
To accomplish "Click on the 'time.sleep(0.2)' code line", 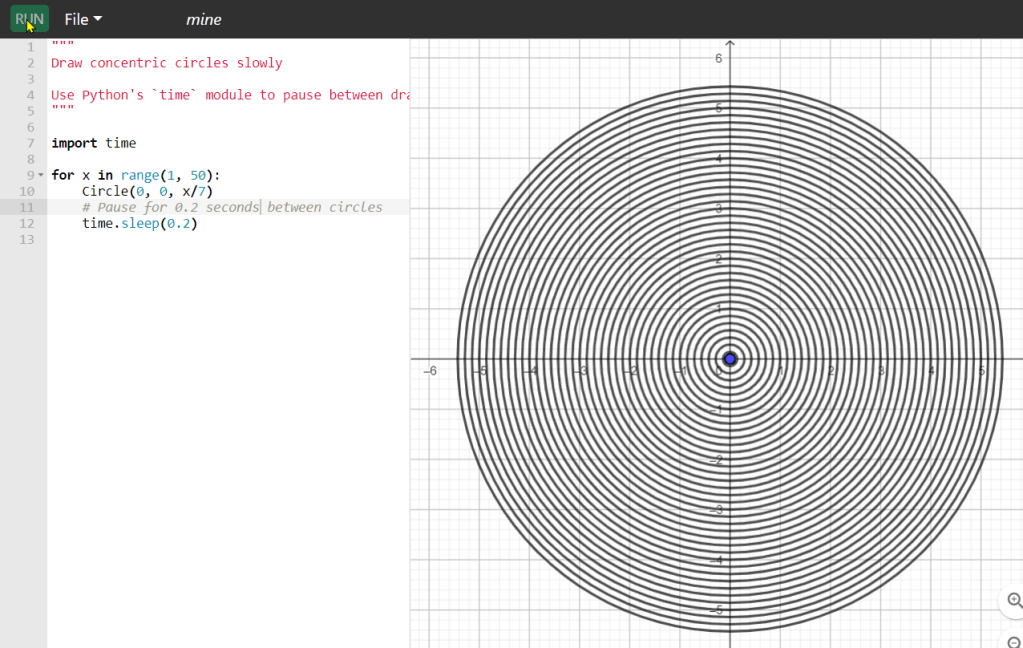I will click(x=140, y=223).
